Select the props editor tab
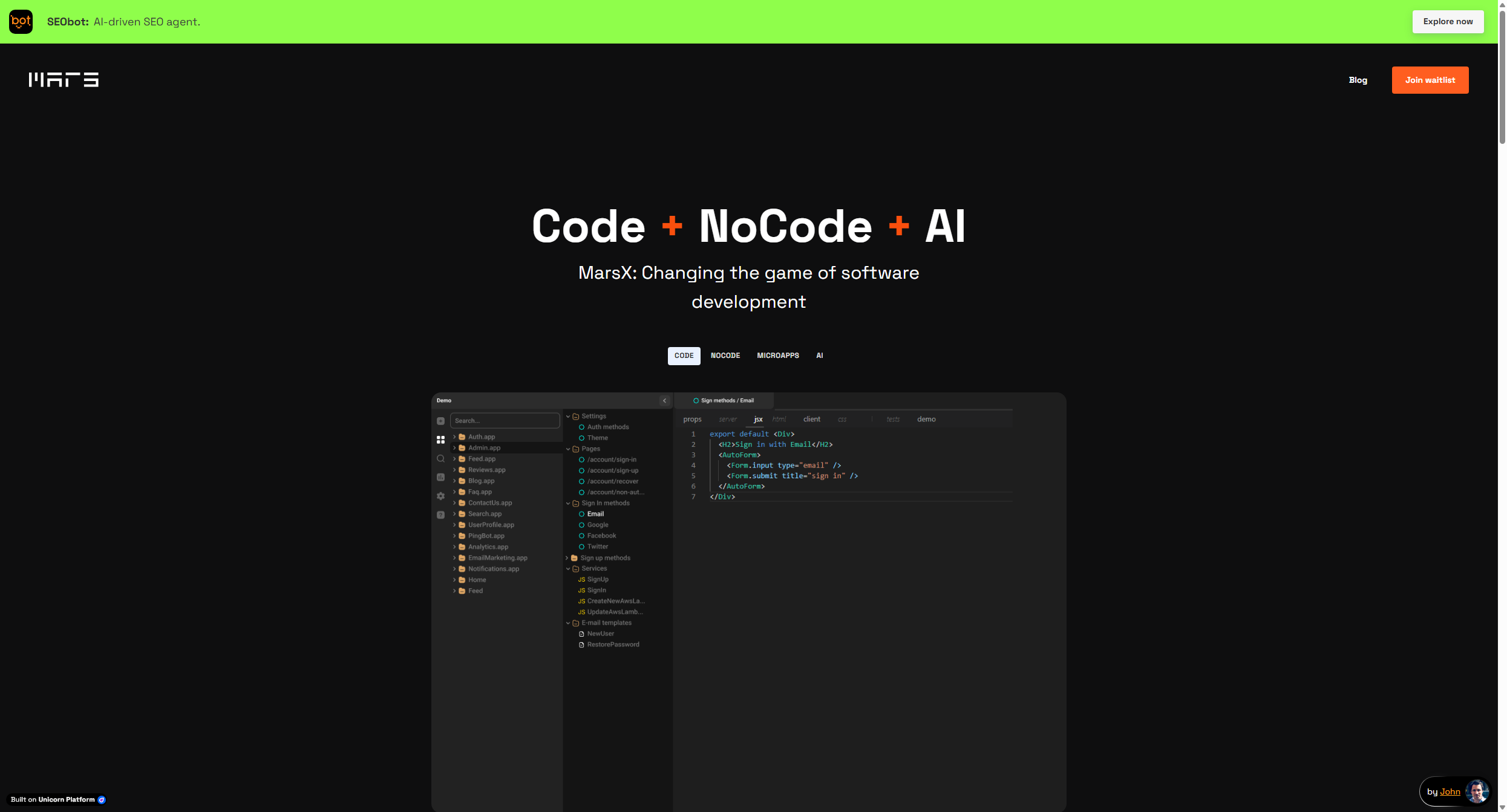The height and width of the screenshot is (812, 1507). pos(692,419)
